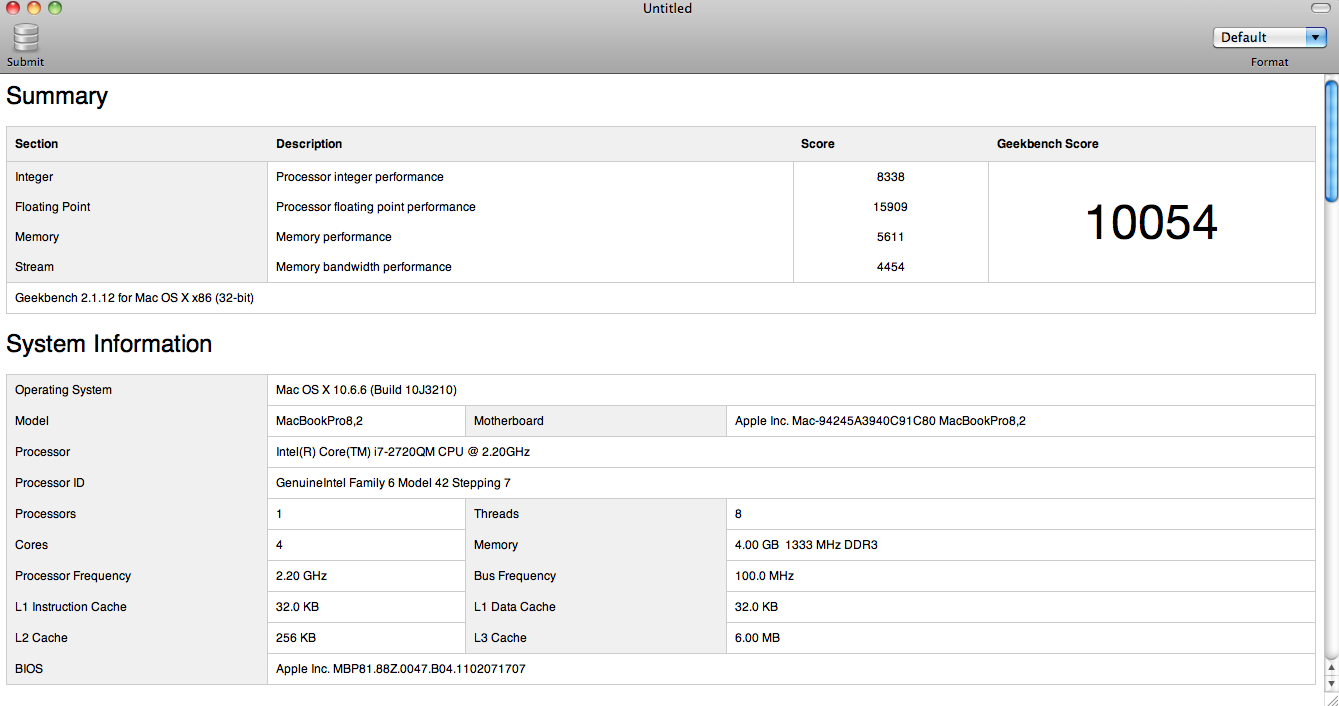The image size is (1339, 706).
Task: Click 'Processor integer performance' description
Action: pos(360,177)
